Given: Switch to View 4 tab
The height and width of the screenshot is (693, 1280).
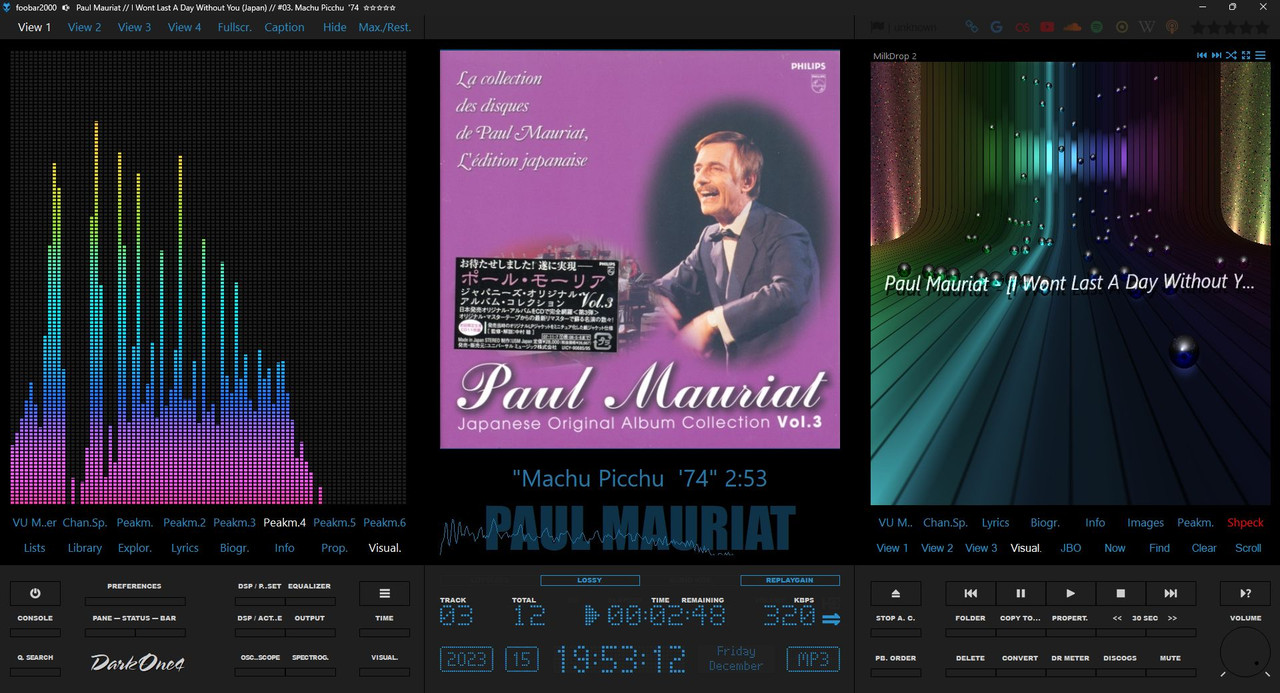Looking at the screenshot, I should click(x=184, y=27).
